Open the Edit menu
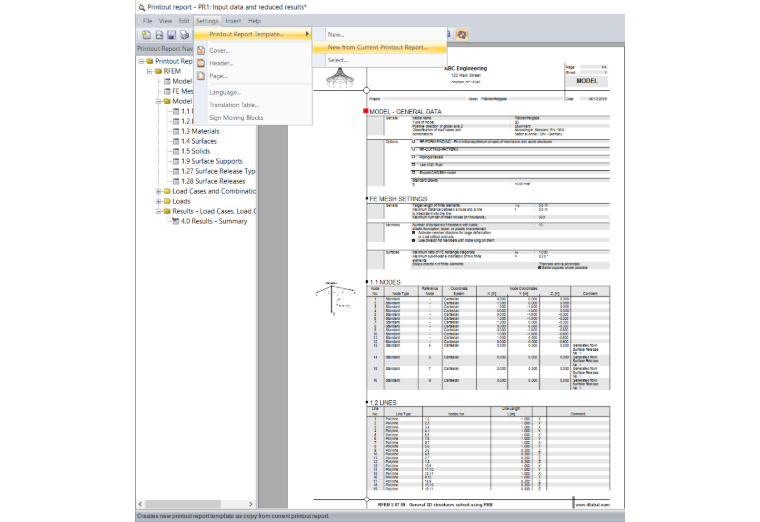Image resolution: width=760 pixels, height=522 pixels. (184, 21)
